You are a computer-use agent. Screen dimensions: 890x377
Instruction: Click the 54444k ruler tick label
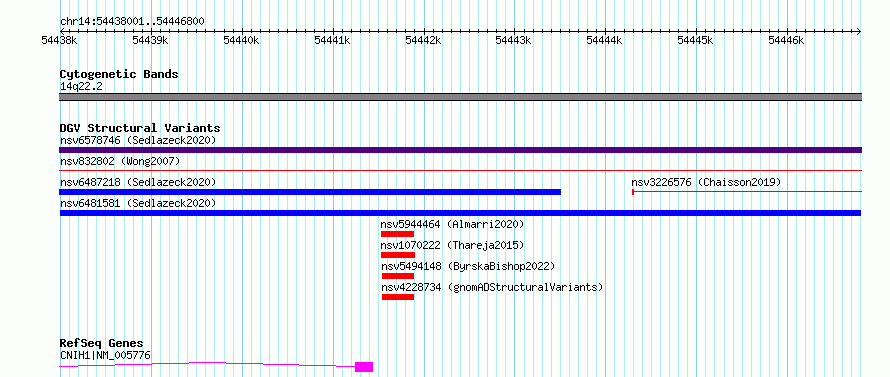604,40
